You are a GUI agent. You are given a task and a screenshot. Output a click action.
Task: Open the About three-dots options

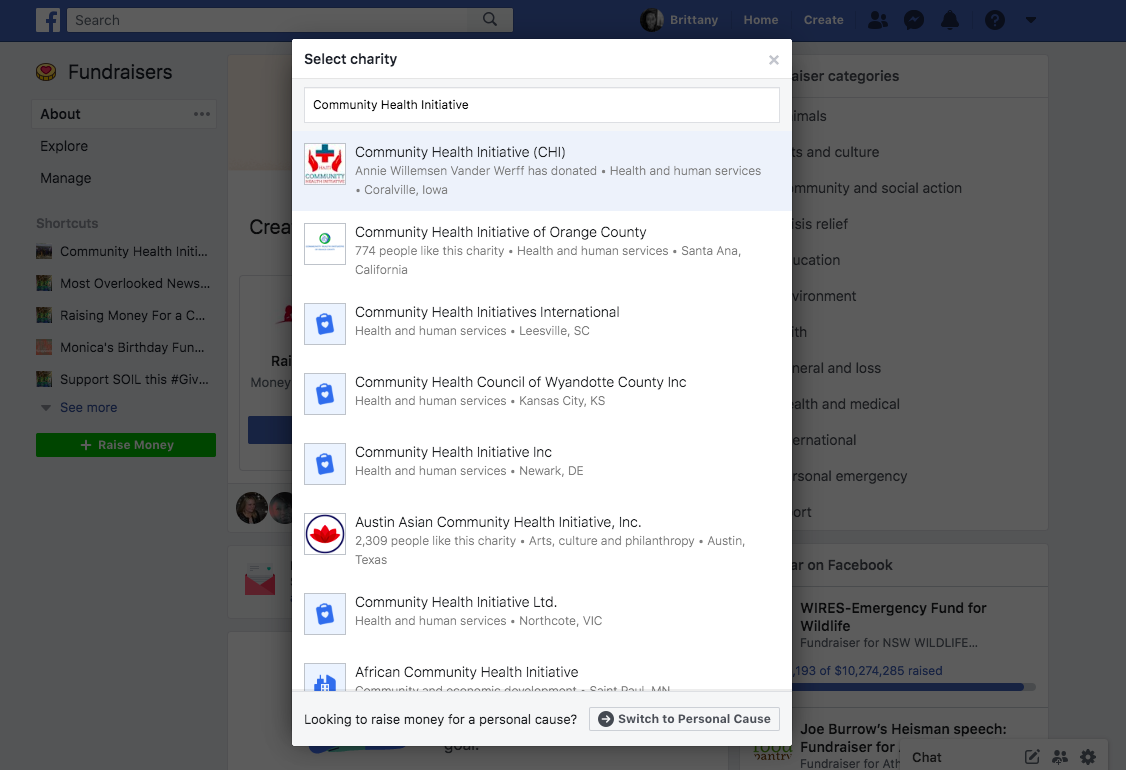(202, 114)
